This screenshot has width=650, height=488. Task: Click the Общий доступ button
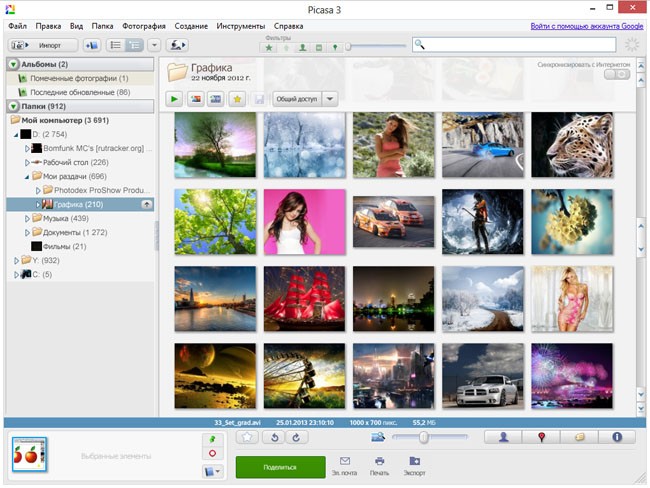296,99
